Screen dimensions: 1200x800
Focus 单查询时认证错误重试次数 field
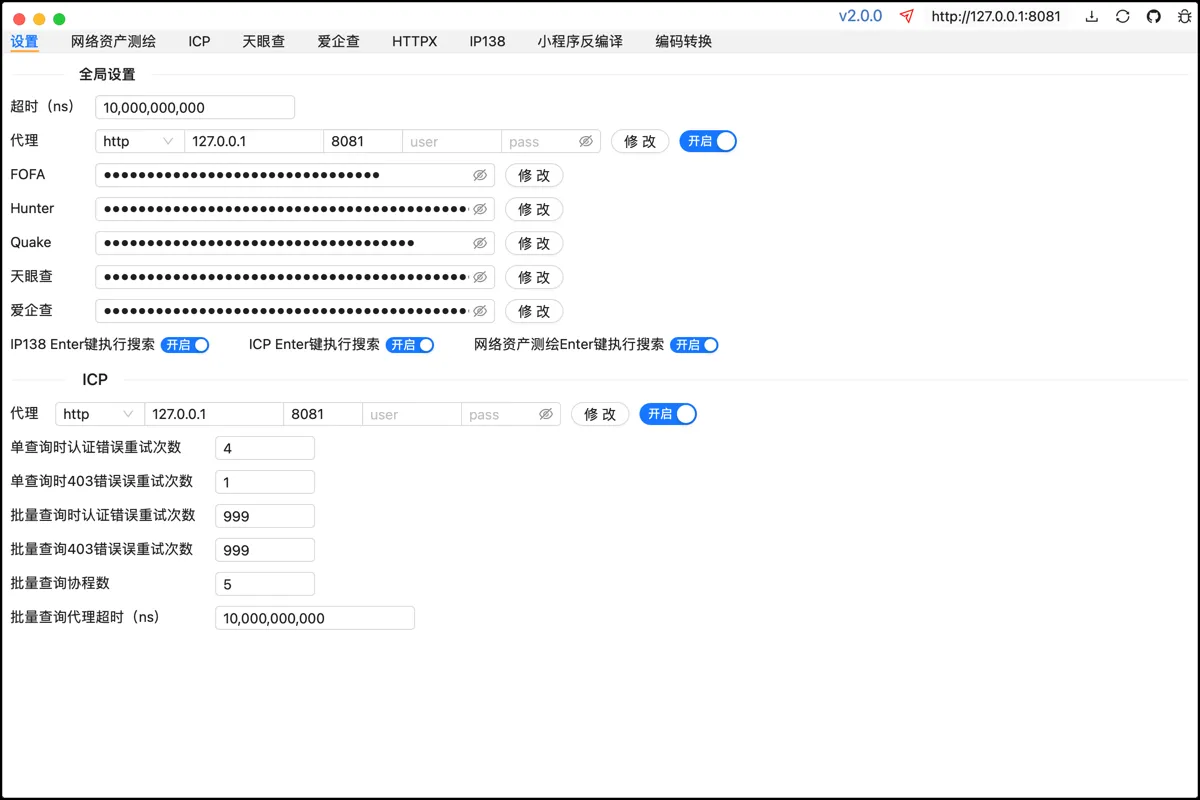click(265, 448)
